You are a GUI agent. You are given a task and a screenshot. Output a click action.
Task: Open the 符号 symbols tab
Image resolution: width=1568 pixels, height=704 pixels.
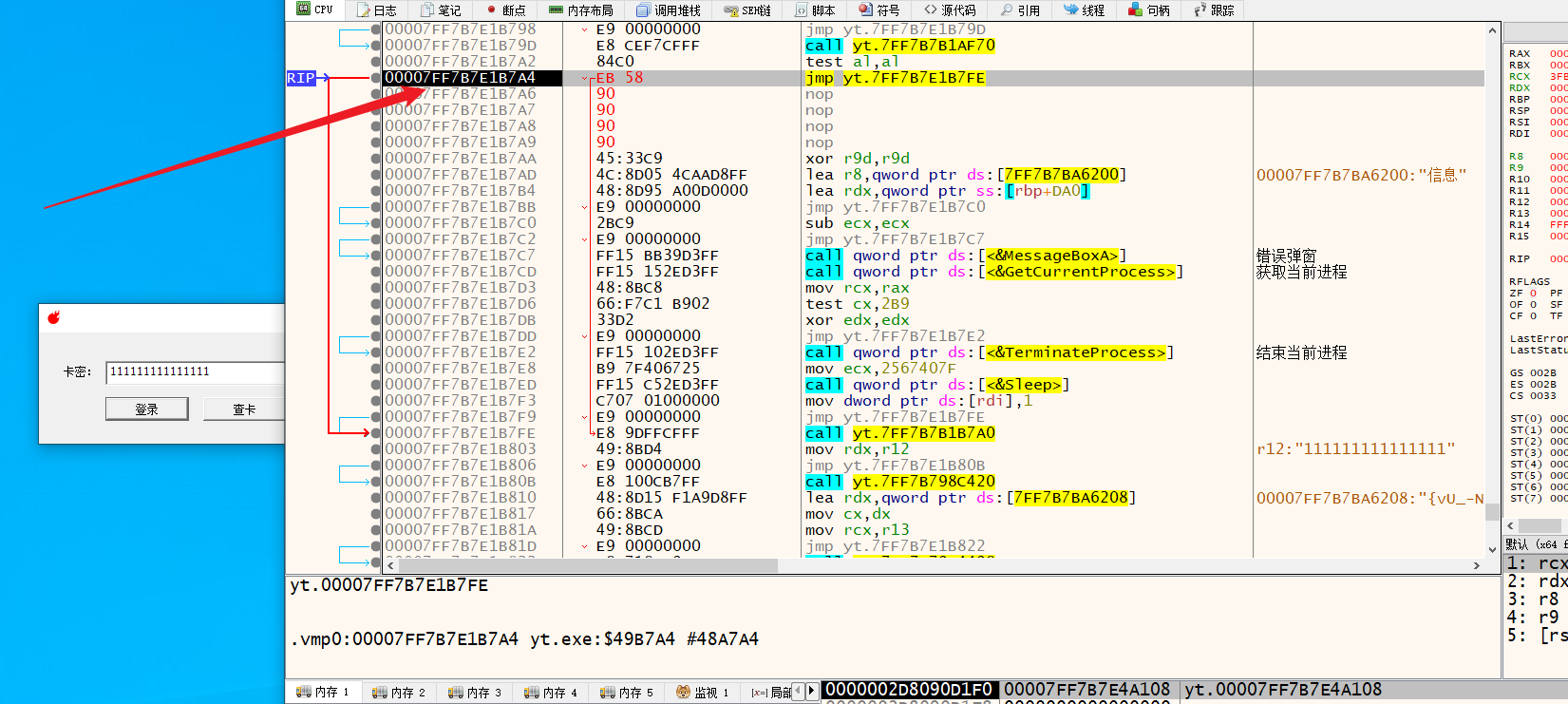pos(879,10)
